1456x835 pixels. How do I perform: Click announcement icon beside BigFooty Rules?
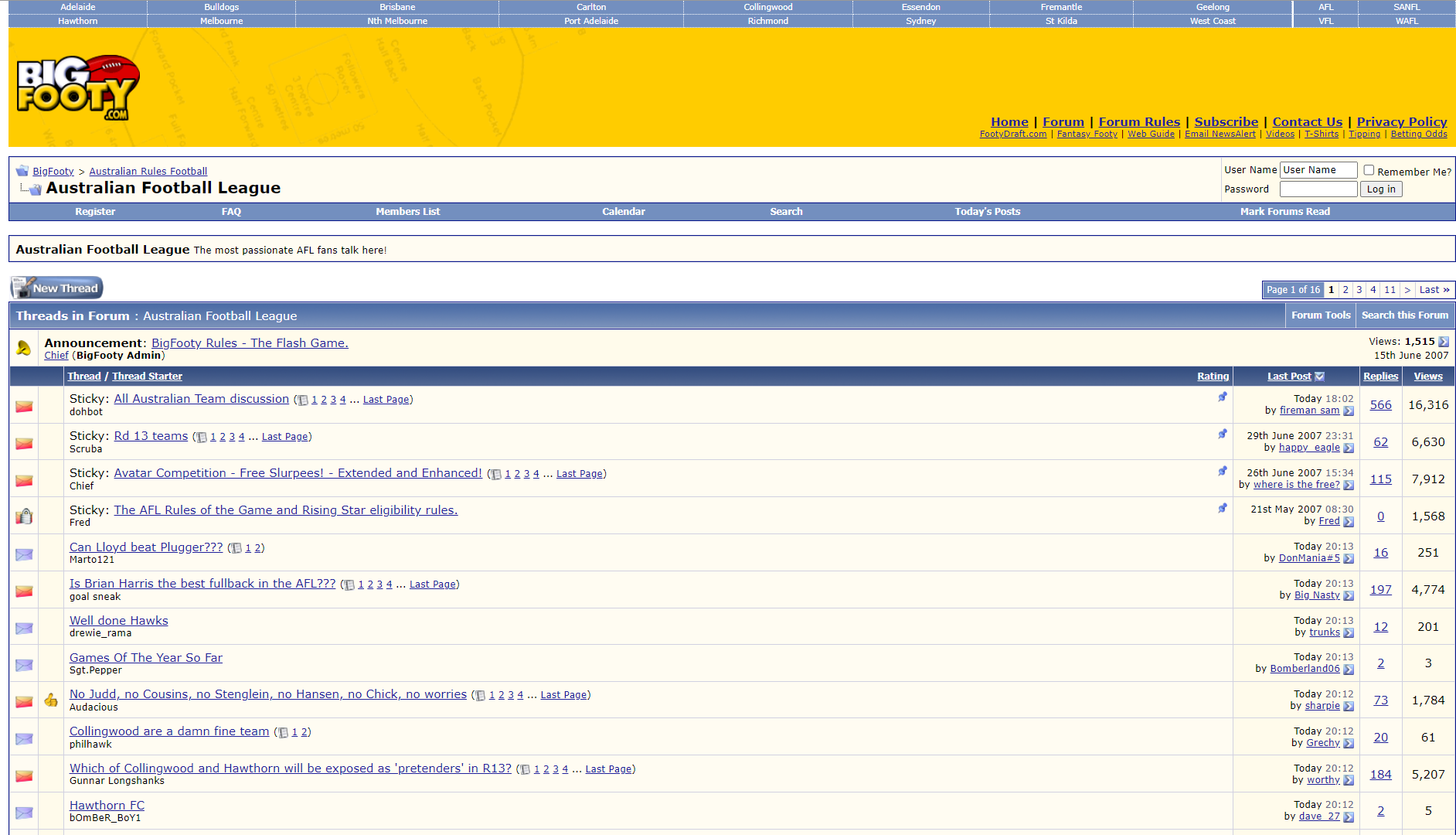(x=24, y=349)
